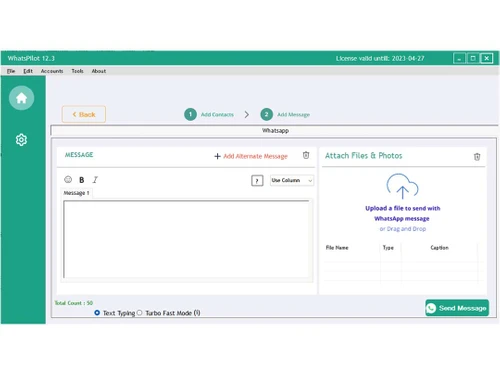Select the Whatsapp tab header
The width and height of the screenshot is (500, 375).
(275, 130)
